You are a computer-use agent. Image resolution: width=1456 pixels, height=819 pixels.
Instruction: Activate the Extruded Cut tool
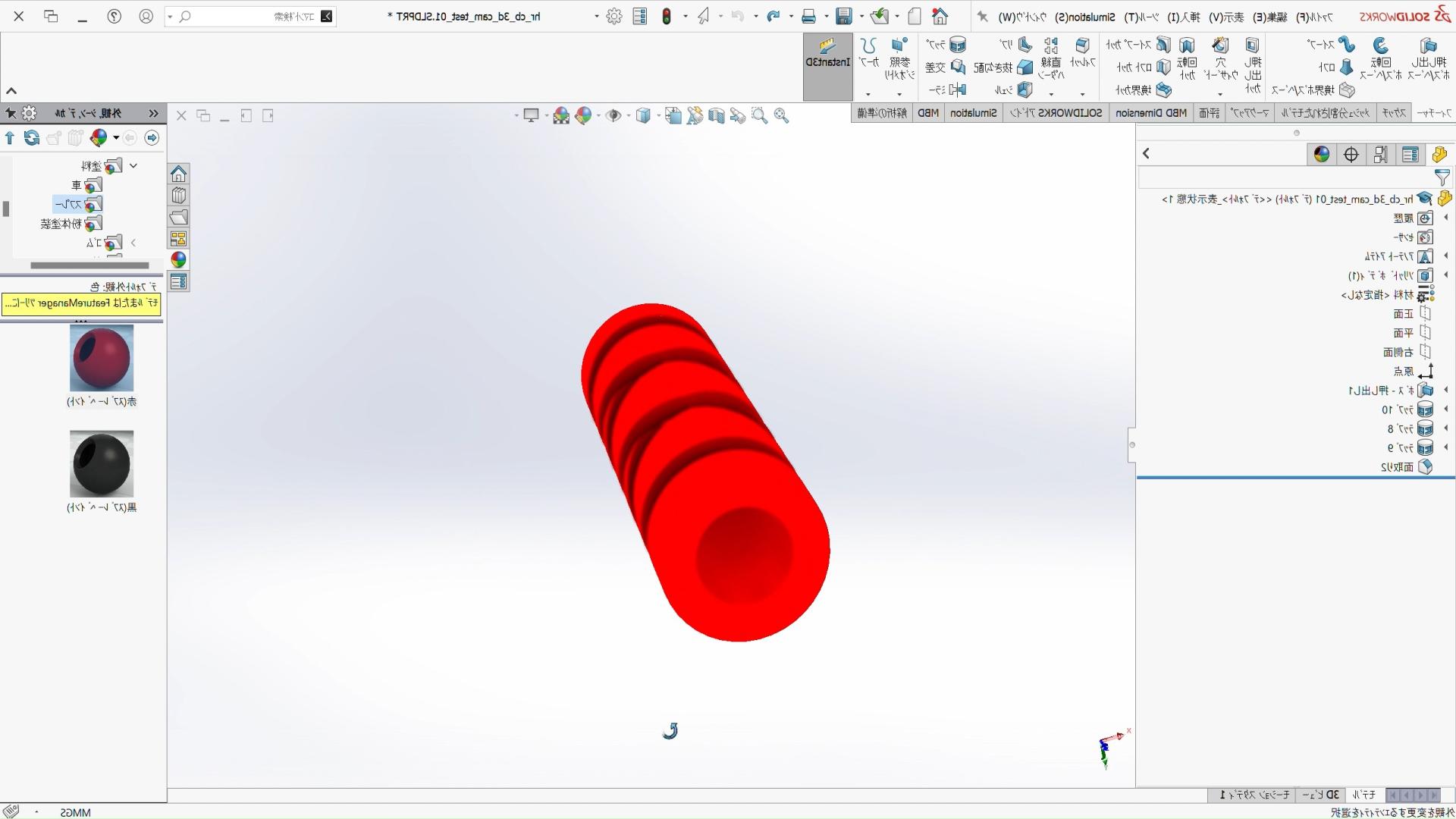pos(1253,64)
